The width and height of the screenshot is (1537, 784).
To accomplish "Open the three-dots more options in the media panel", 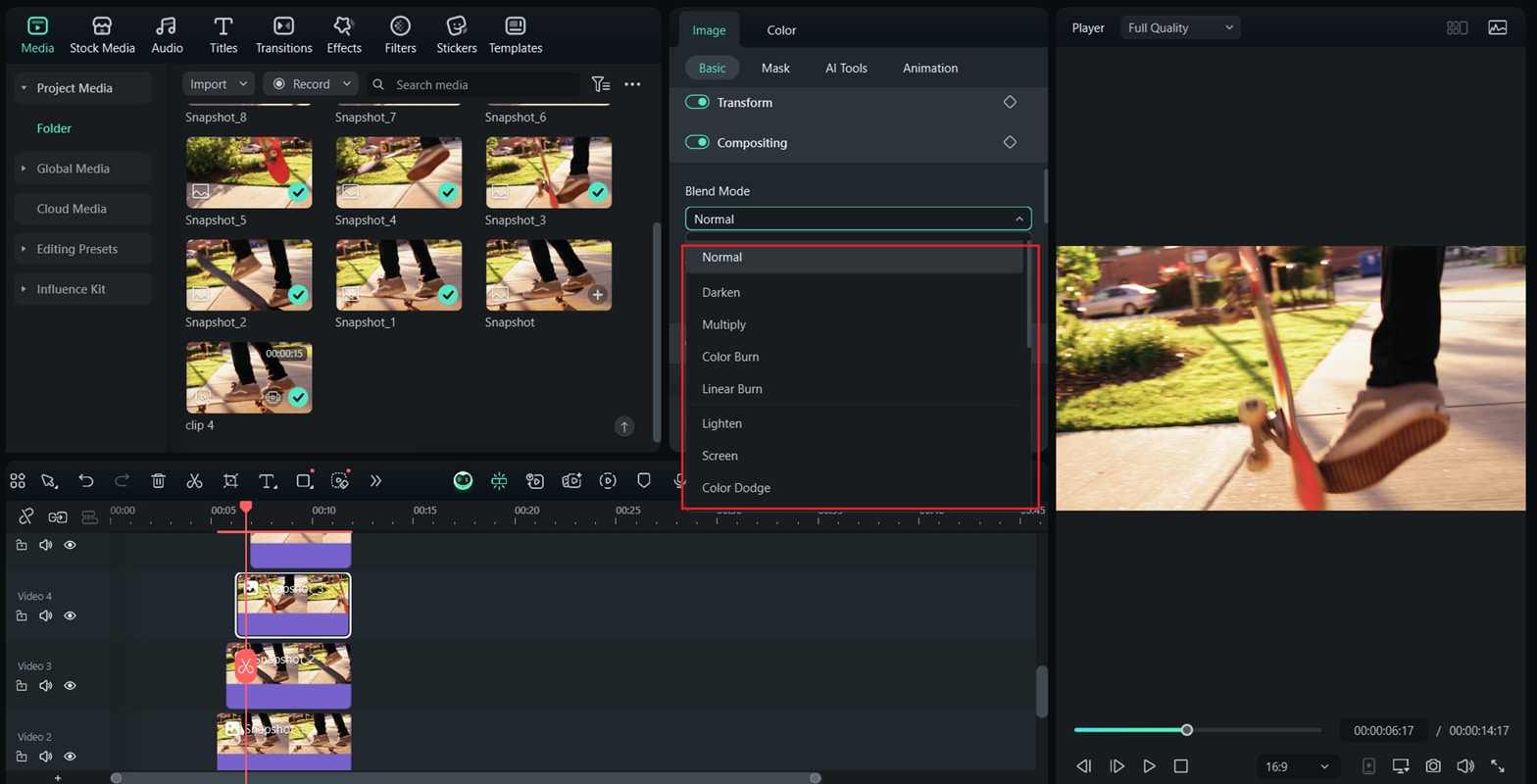I will point(632,84).
